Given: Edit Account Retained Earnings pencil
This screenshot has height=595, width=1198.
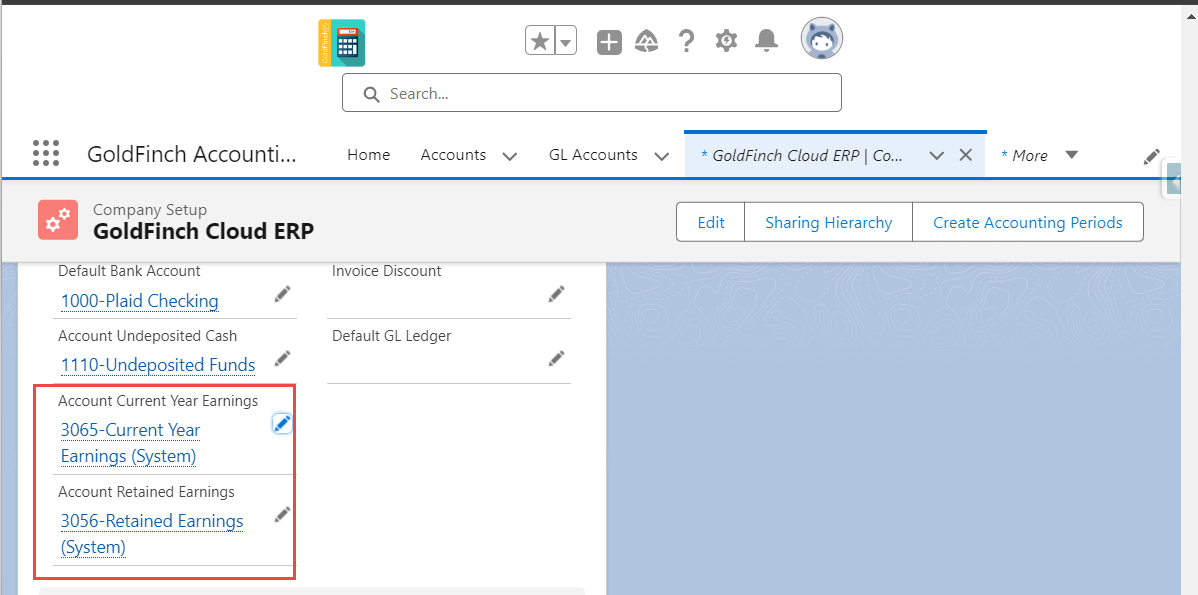Looking at the screenshot, I should [x=283, y=515].
